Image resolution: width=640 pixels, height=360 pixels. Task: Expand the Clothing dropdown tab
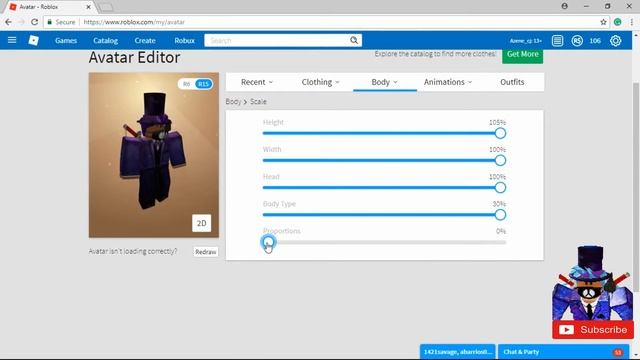[x=320, y=82]
